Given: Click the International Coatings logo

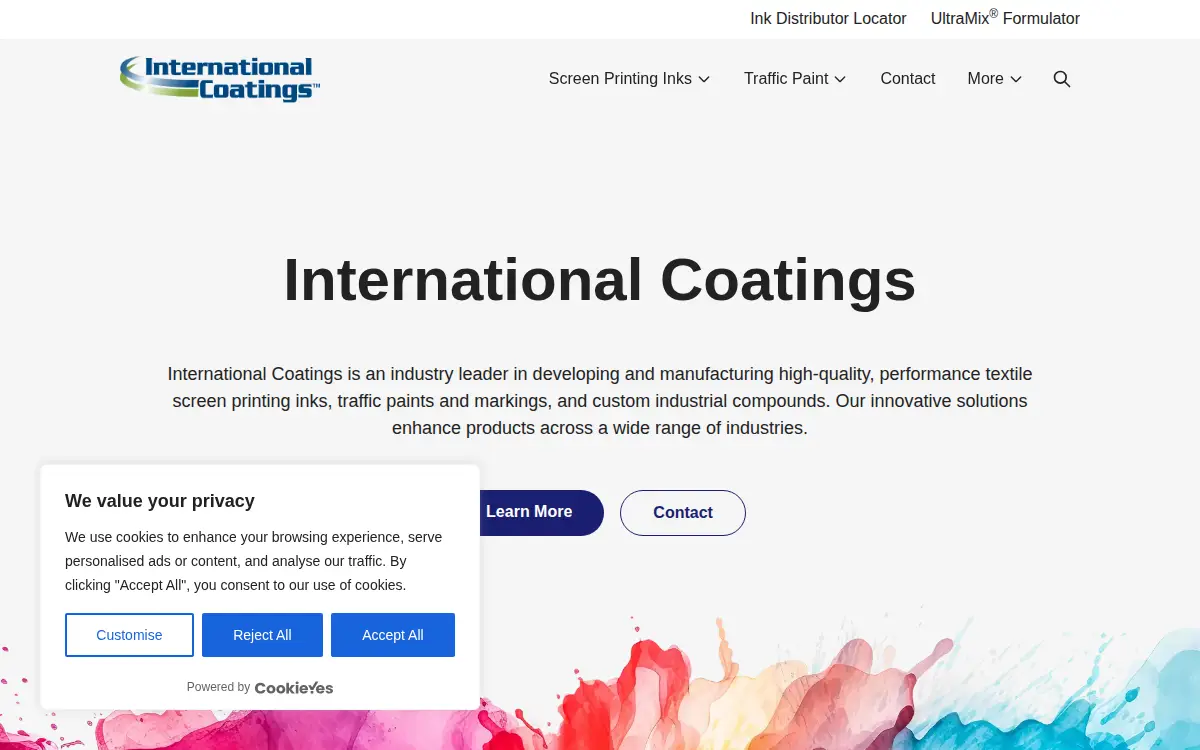Looking at the screenshot, I should tap(220, 79).
